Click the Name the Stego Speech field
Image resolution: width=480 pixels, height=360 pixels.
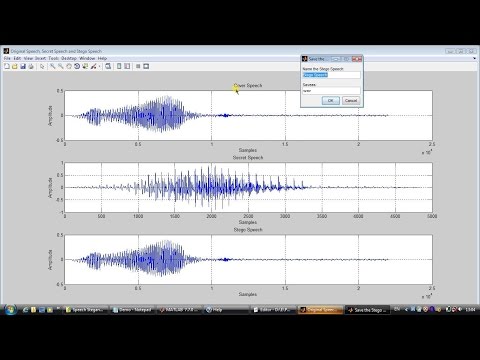tap(331, 75)
